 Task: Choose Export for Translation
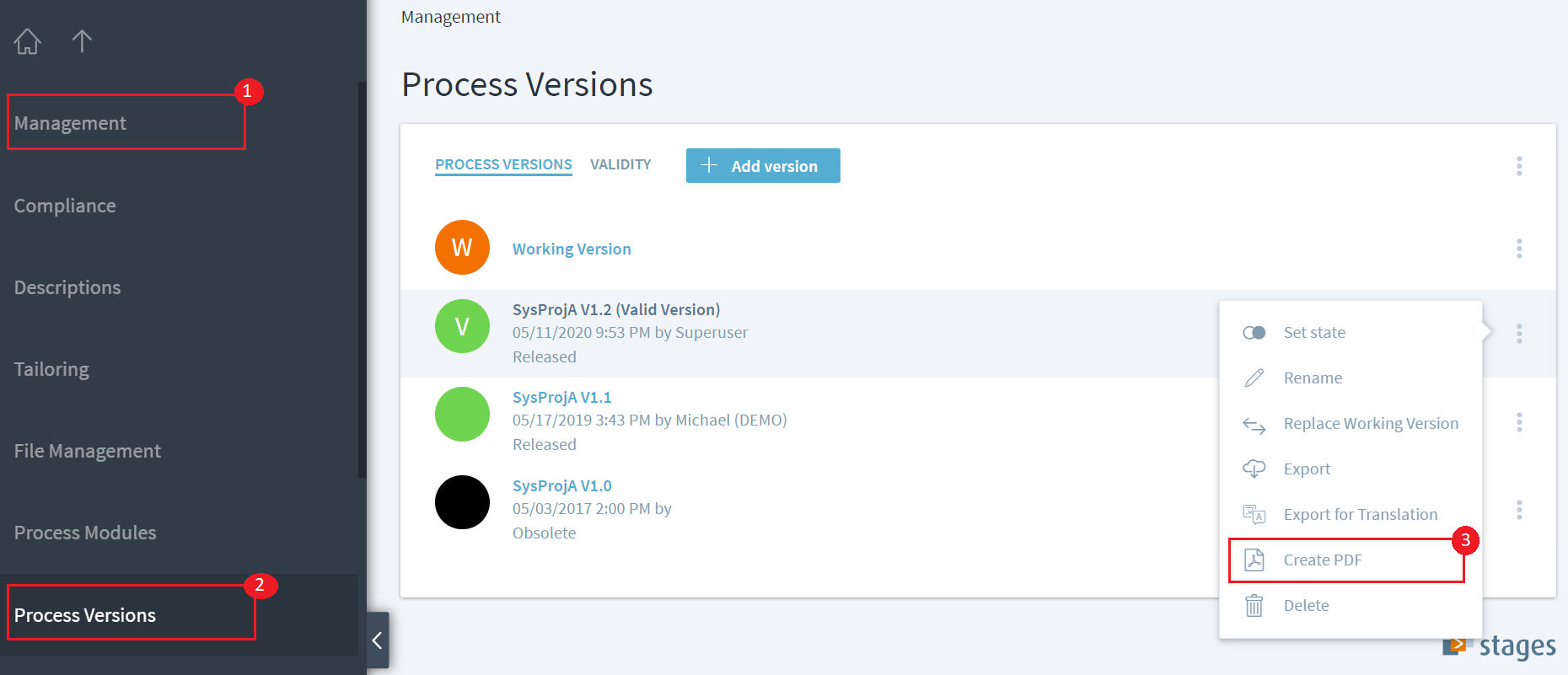coord(1360,515)
